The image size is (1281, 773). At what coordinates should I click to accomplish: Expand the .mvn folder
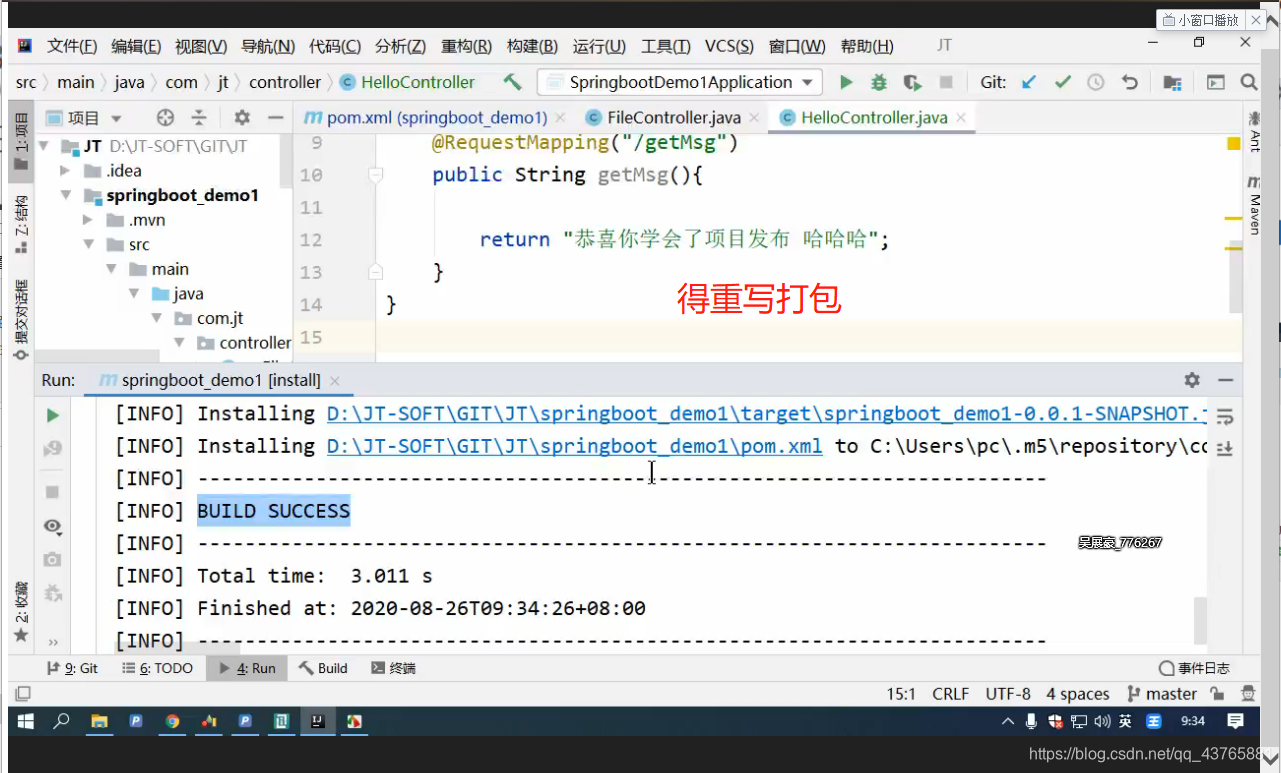[x=88, y=220]
